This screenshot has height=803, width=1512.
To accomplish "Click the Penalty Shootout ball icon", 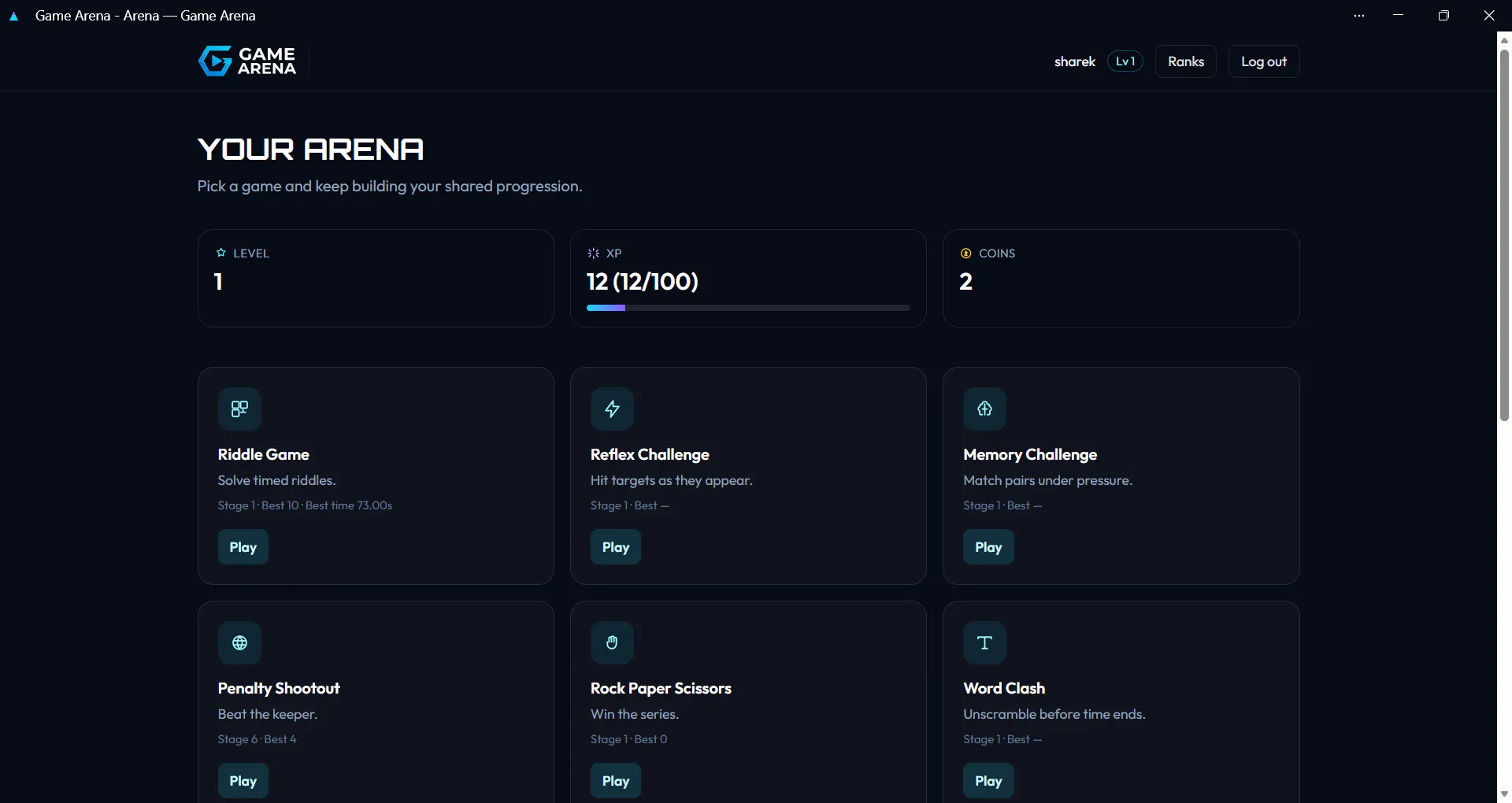I will point(239,642).
